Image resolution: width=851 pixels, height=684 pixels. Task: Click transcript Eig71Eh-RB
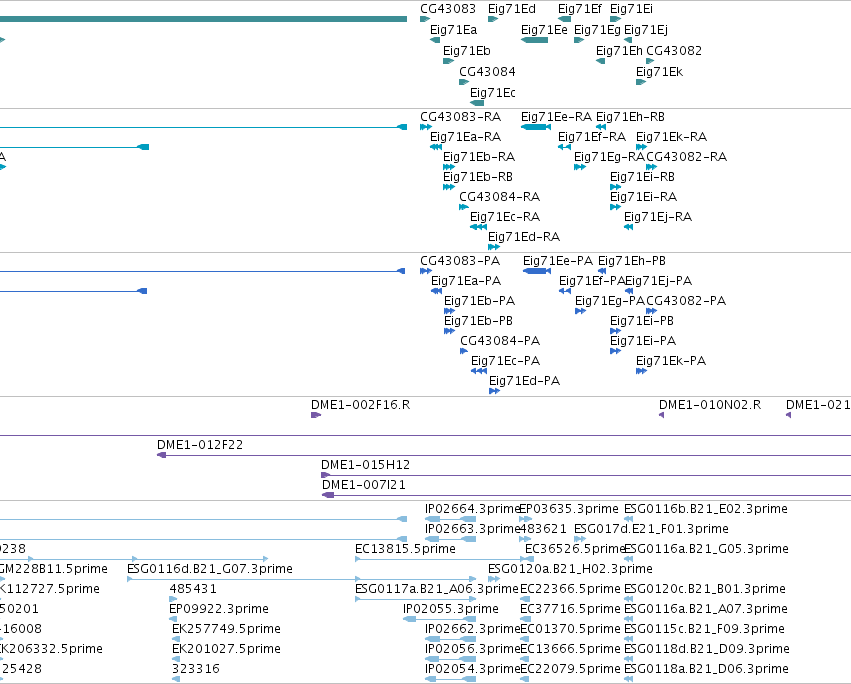pos(630,117)
